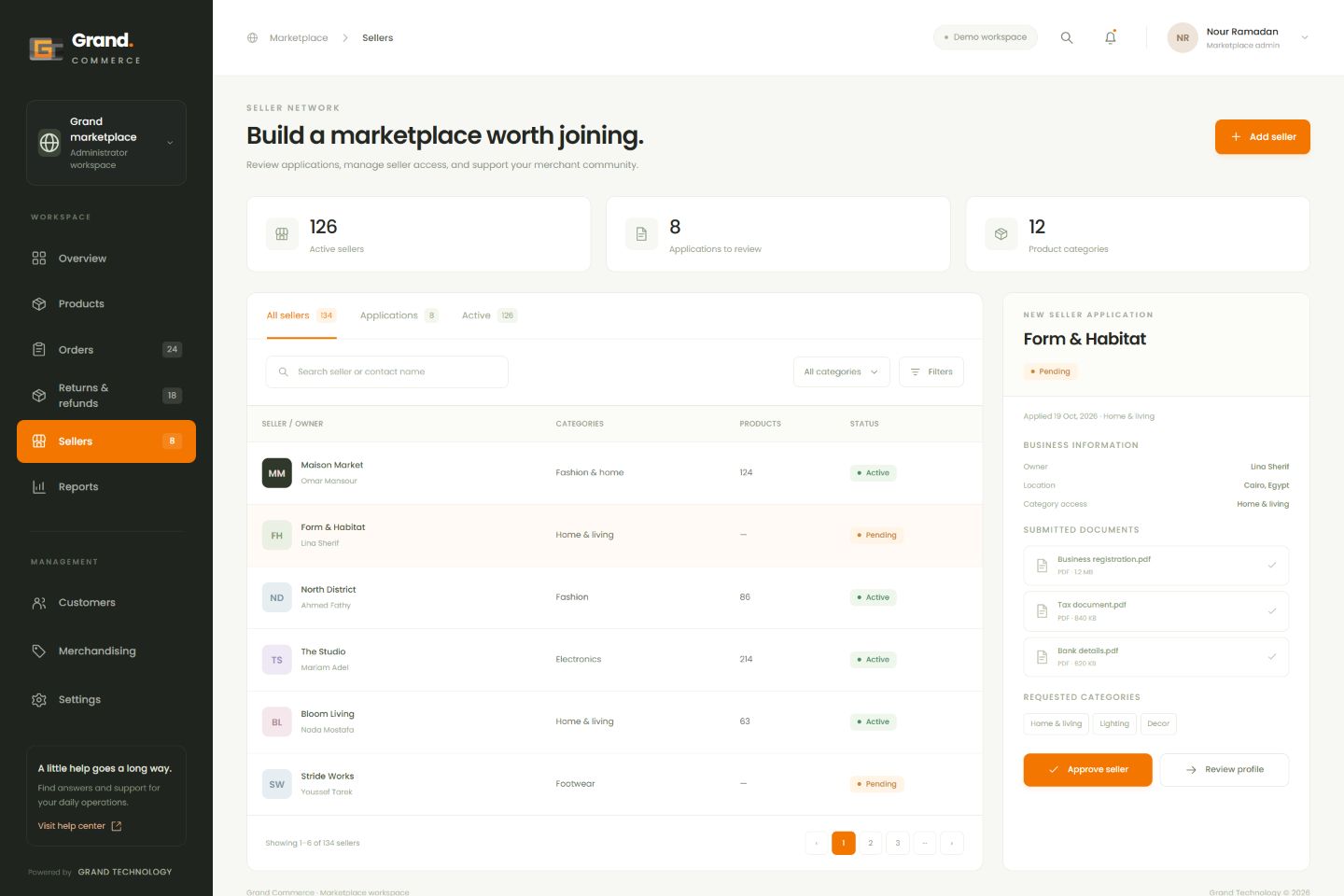This screenshot has width=1344, height=896.
Task: Click the Merchandising tag icon in sidebar
Action: coord(39,651)
